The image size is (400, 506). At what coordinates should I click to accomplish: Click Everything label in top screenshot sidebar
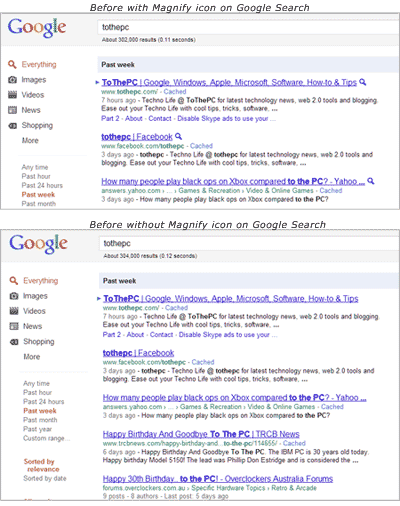coord(39,64)
